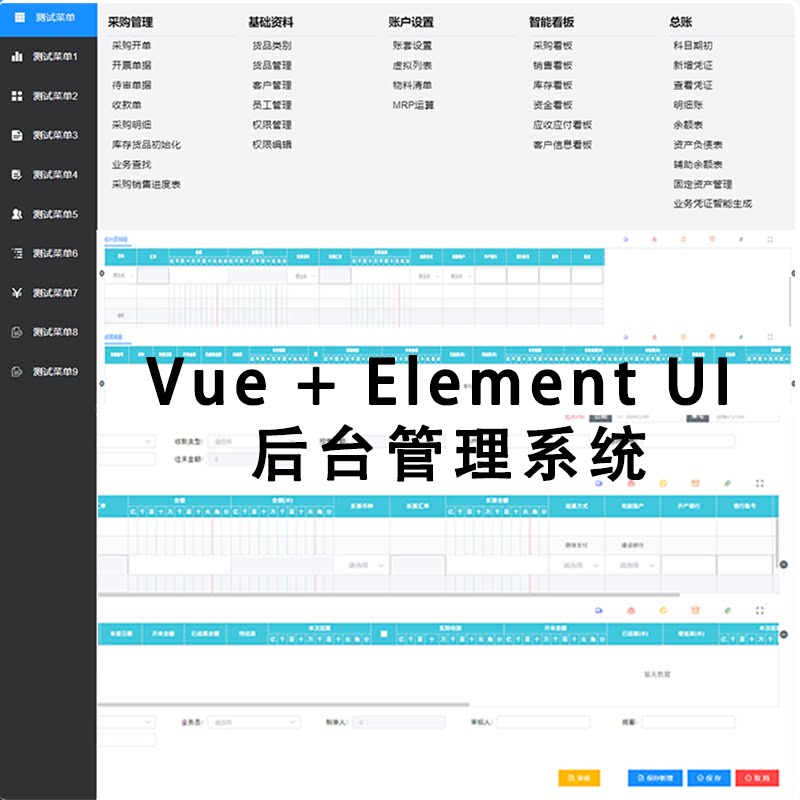The image size is (800, 800).
Task: Open 员工管理
Action: 272,105
